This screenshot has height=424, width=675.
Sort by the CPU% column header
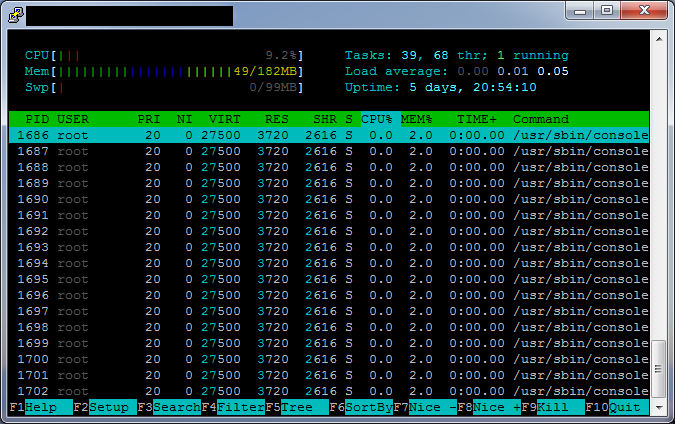coord(377,119)
